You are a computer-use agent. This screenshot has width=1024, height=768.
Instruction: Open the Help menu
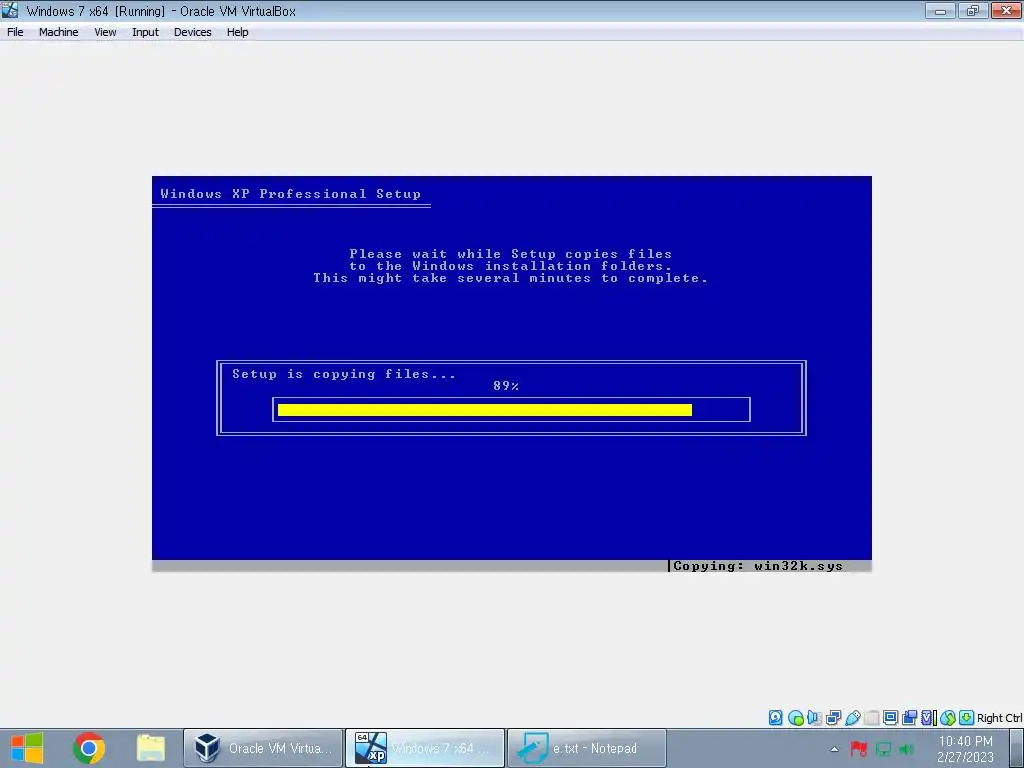(x=237, y=32)
